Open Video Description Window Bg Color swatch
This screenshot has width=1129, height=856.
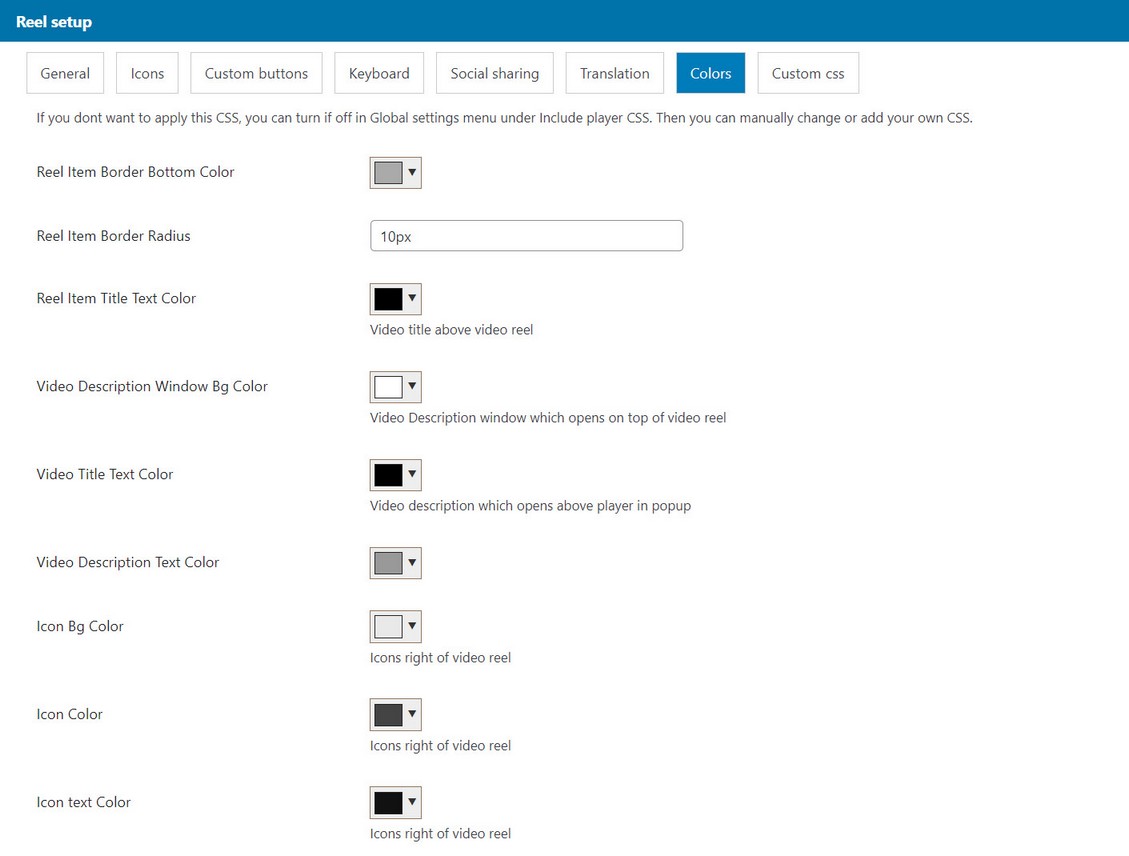tap(388, 387)
